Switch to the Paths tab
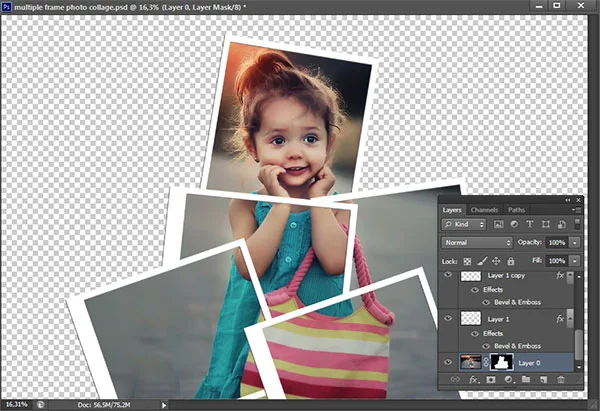600x411 pixels. pos(517,210)
